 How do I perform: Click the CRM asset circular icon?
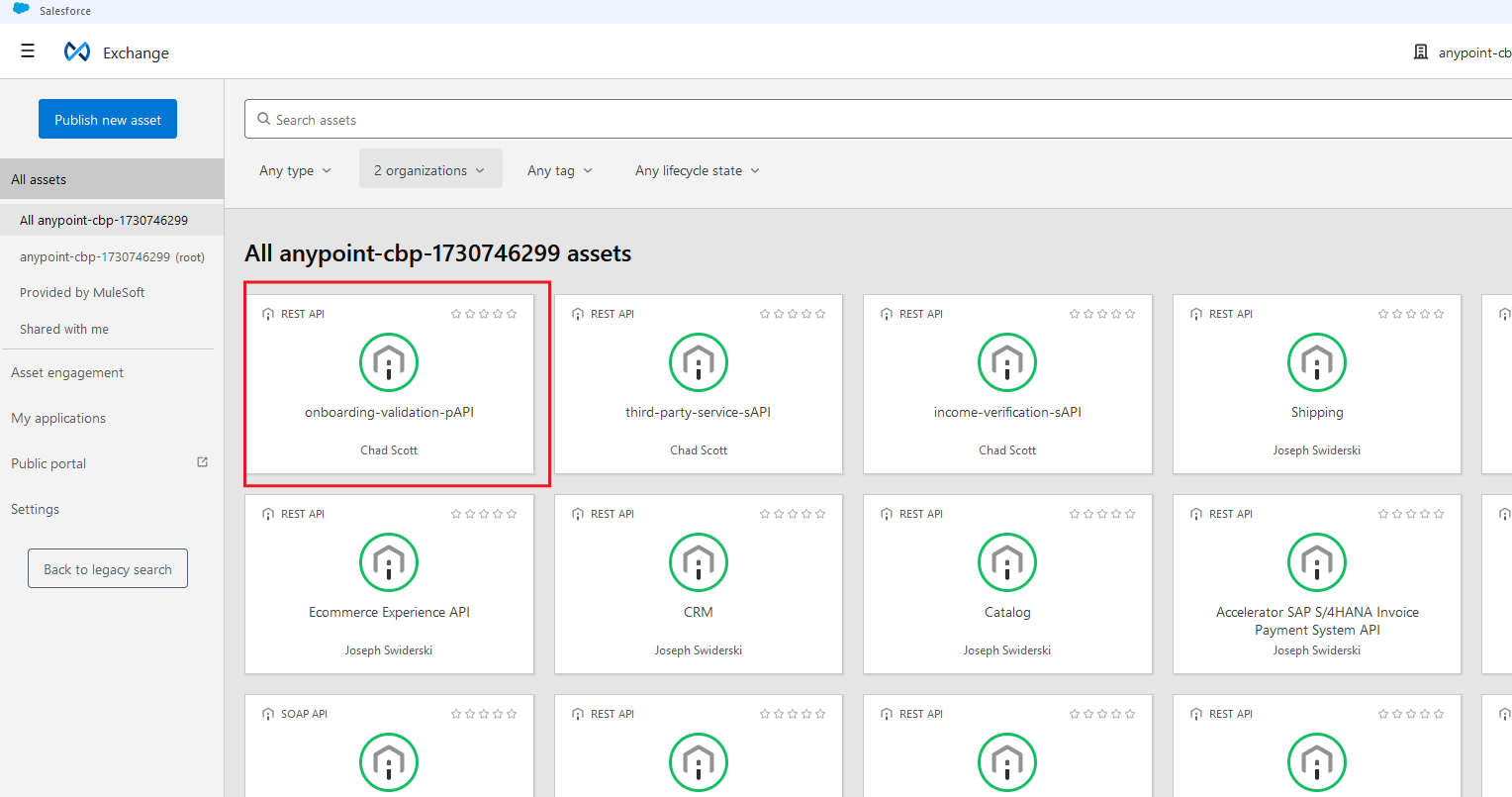tap(698, 562)
